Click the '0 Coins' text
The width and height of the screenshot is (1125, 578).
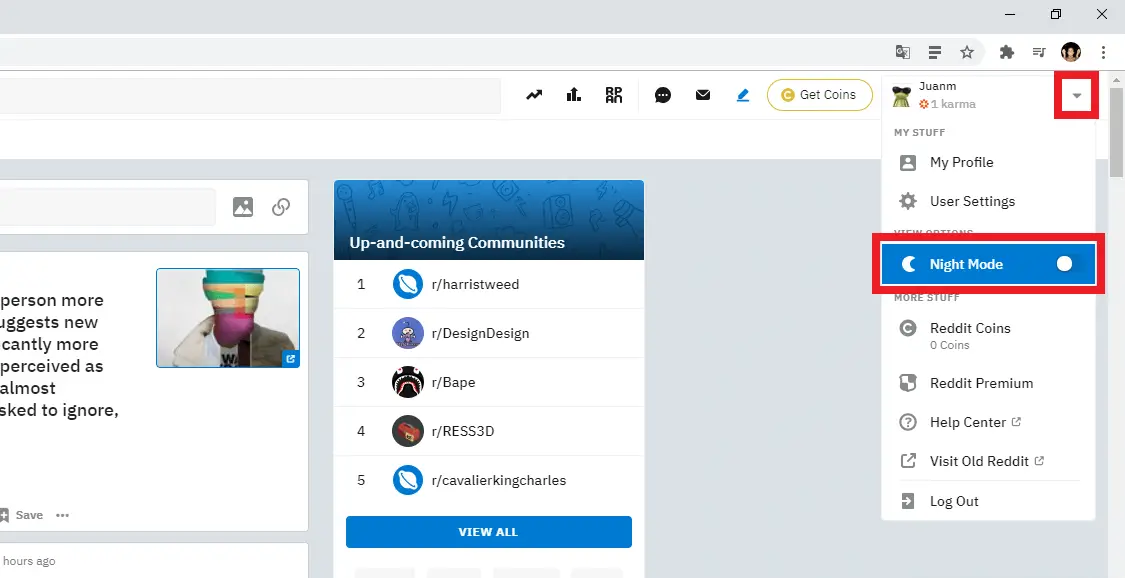coord(949,346)
